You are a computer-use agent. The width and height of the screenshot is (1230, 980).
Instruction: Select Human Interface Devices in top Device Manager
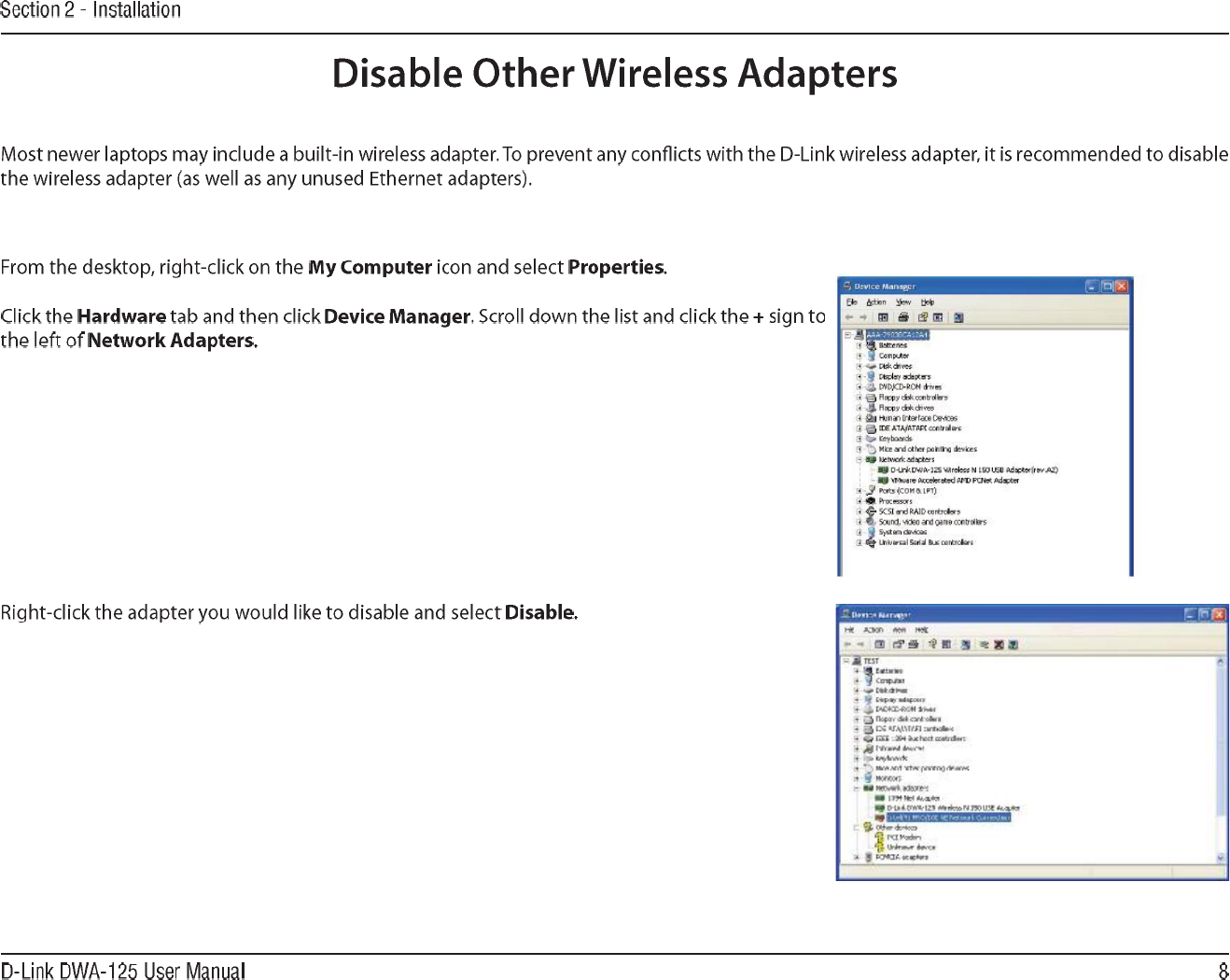(x=917, y=418)
